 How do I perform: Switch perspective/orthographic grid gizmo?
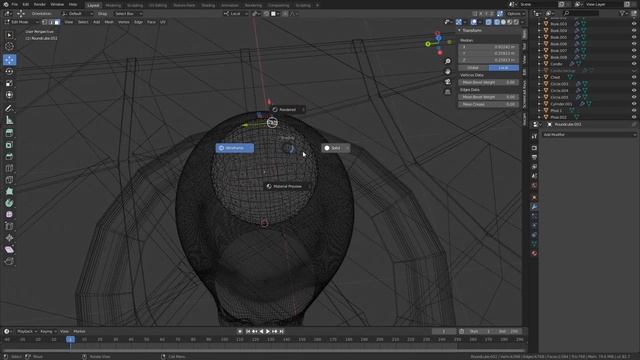click(448, 92)
